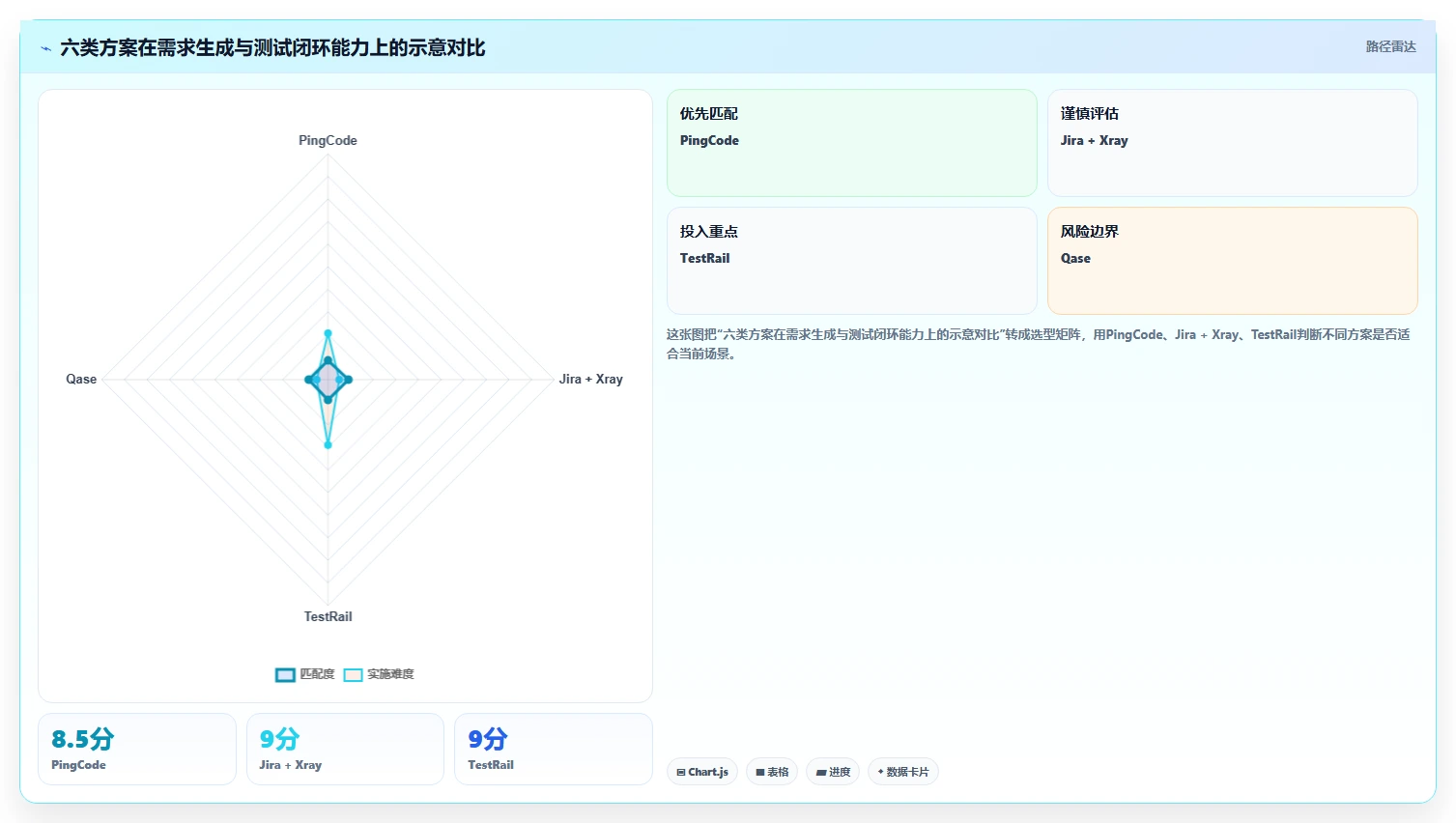Screen dimensions: 1456x823
Task: Open the 投入重点 TestRail card
Action: tap(851, 261)
